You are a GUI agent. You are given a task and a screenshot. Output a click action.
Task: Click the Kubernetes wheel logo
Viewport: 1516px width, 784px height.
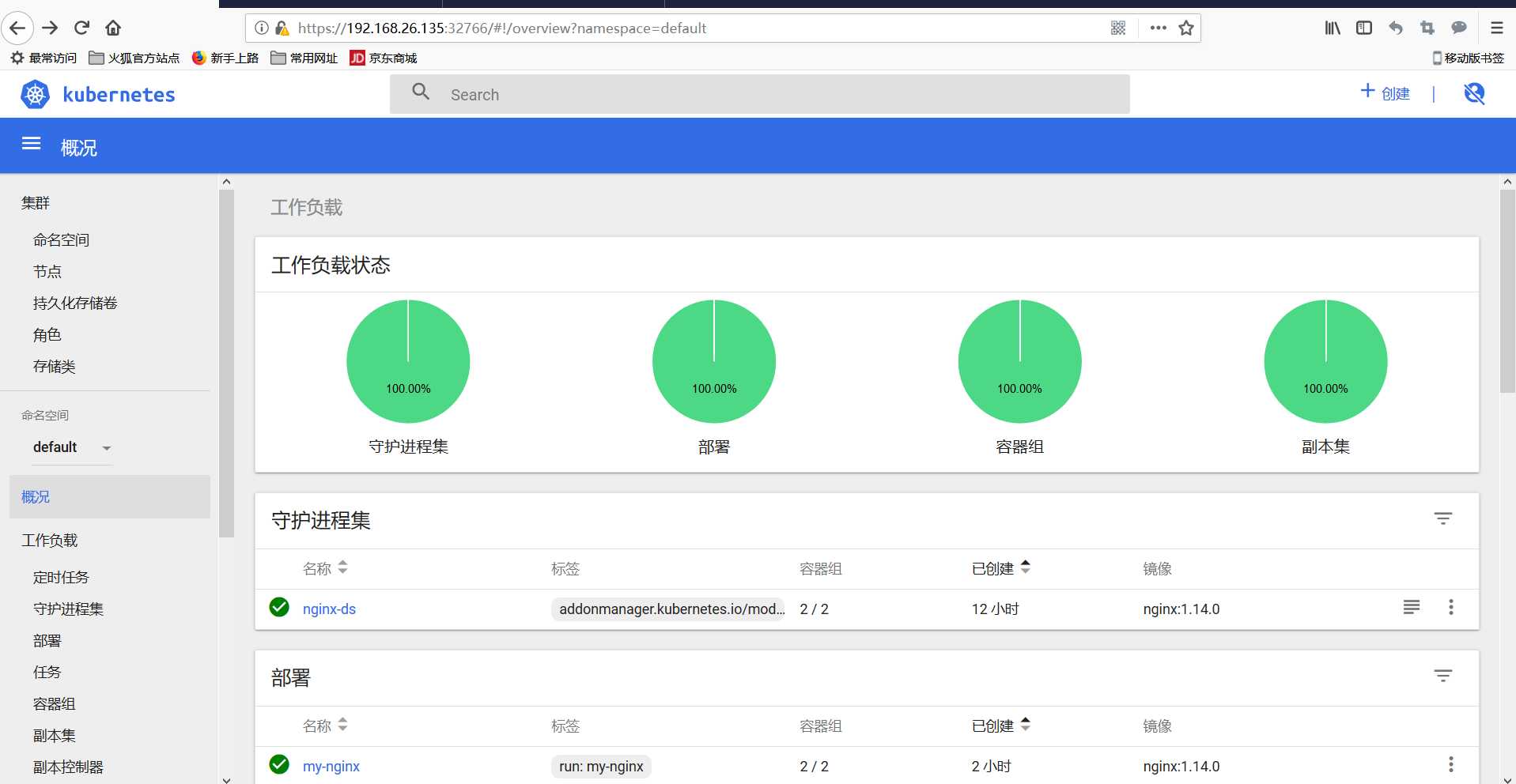35,94
